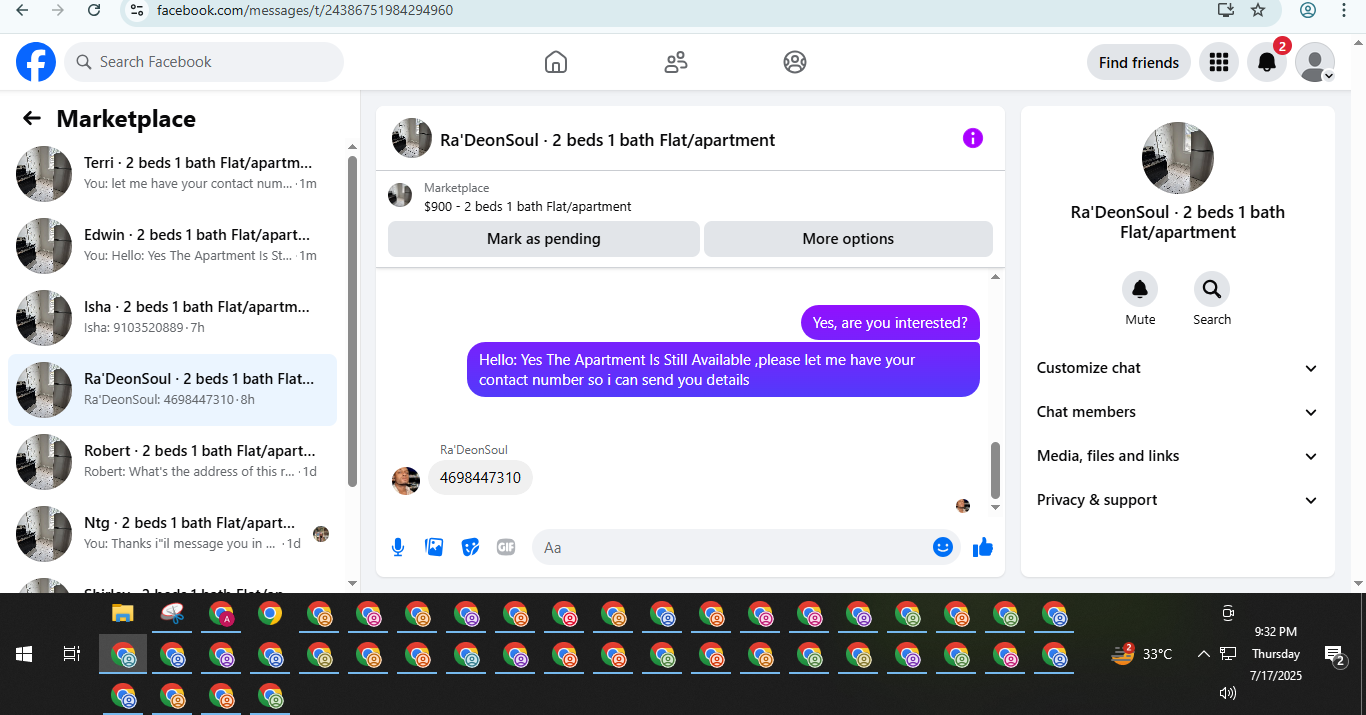
Task: Open Chrome profile icon
Action: coord(1308,10)
